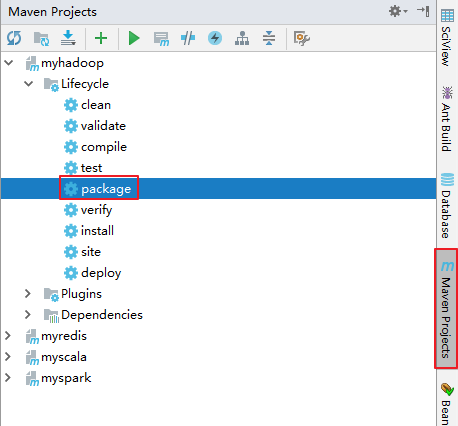Download sources and documentation icon
This screenshot has height=426, width=458.
[x=68, y=38]
